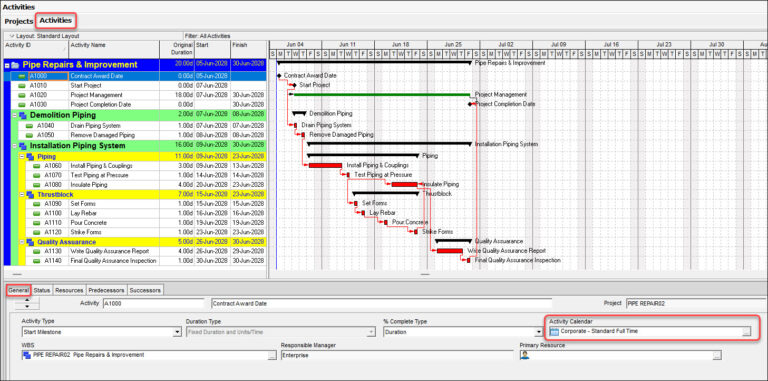Click the green Project Management Gantt bar
Image resolution: width=768 pixels, height=381 pixels.
point(381,95)
